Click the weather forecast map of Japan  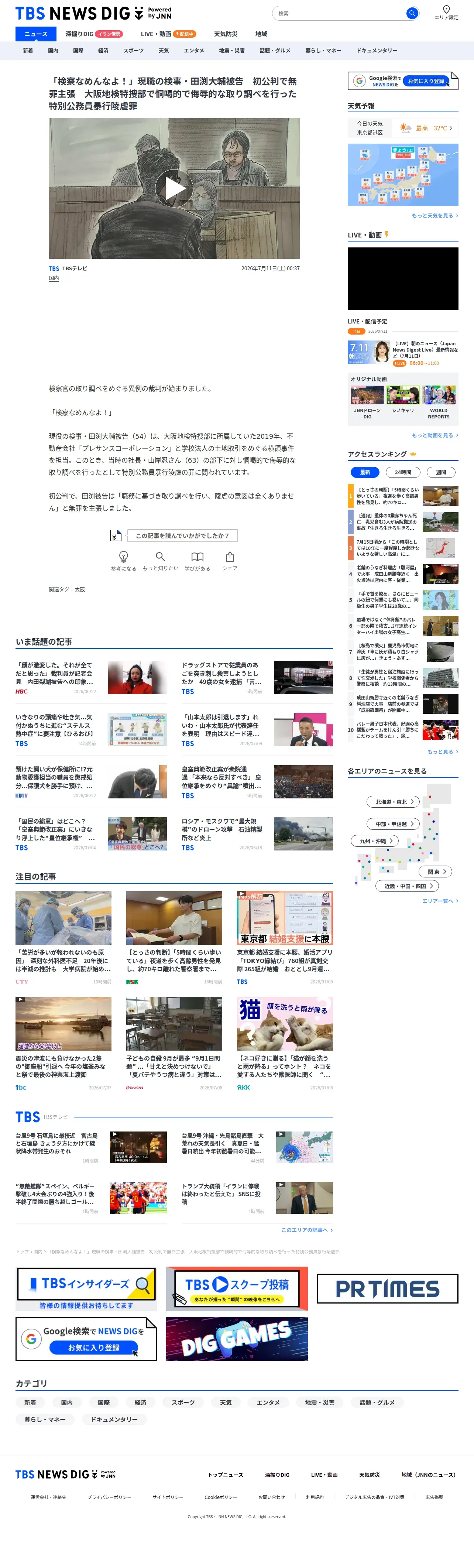pos(403,175)
